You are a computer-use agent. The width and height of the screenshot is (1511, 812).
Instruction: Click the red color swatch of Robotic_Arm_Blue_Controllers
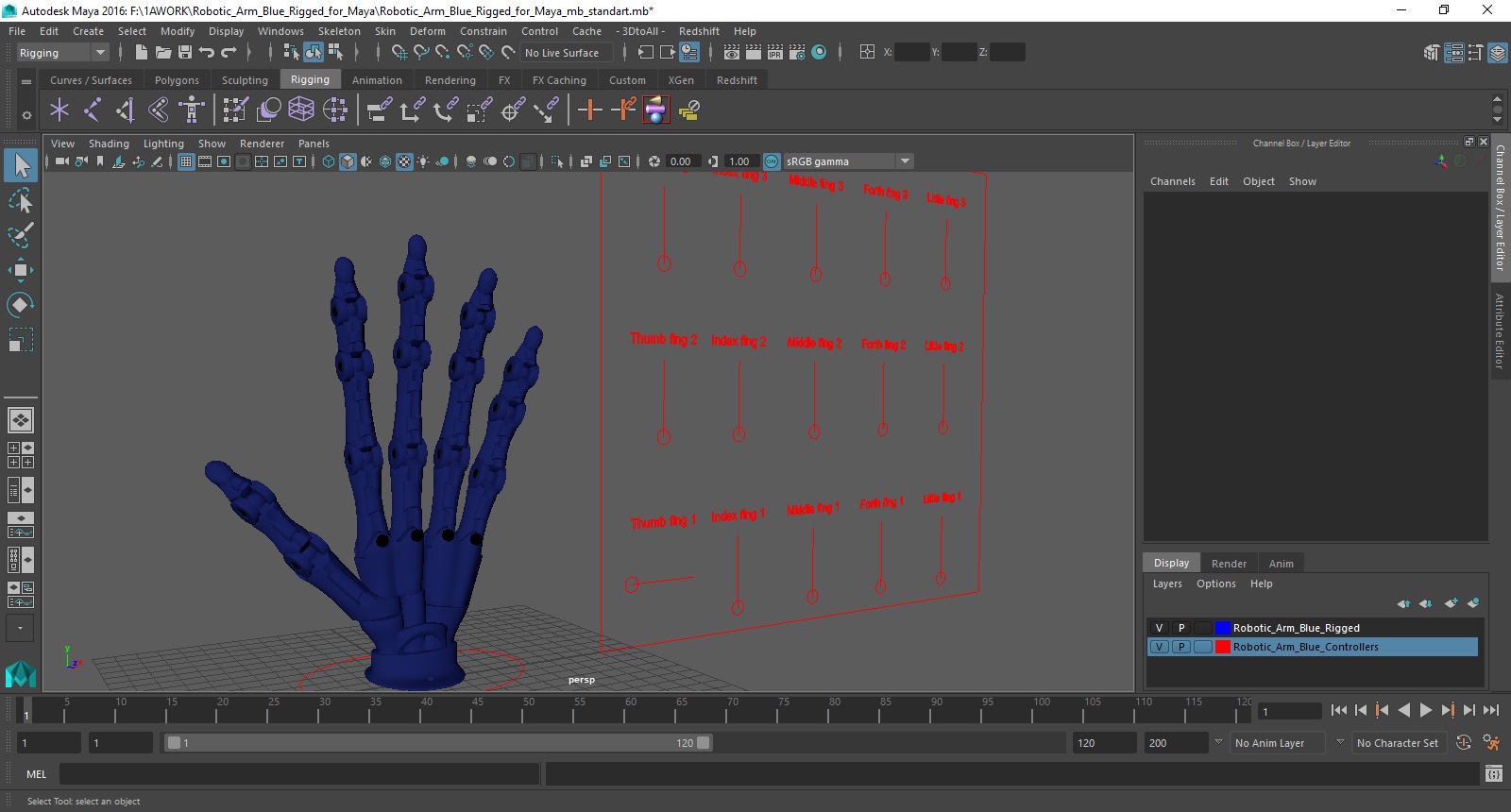[x=1223, y=647]
